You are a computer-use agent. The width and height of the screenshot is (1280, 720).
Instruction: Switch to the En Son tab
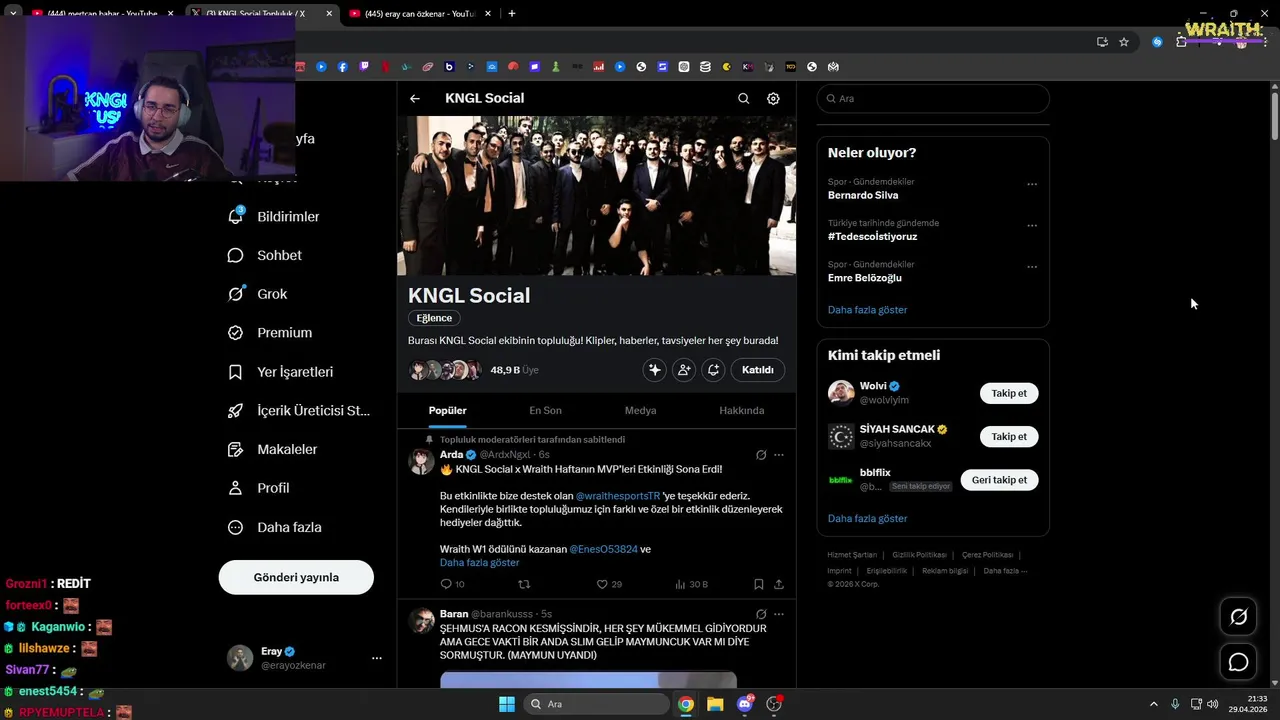(545, 410)
